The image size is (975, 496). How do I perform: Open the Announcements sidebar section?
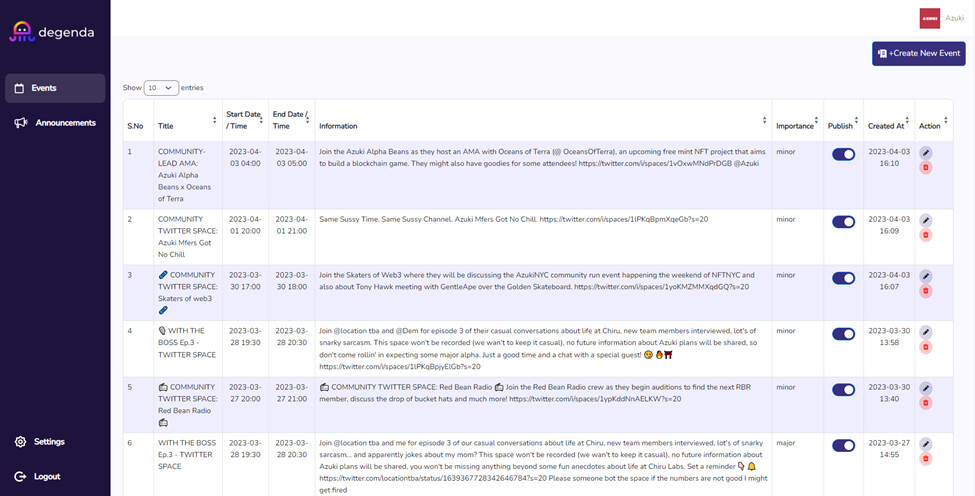click(55, 123)
